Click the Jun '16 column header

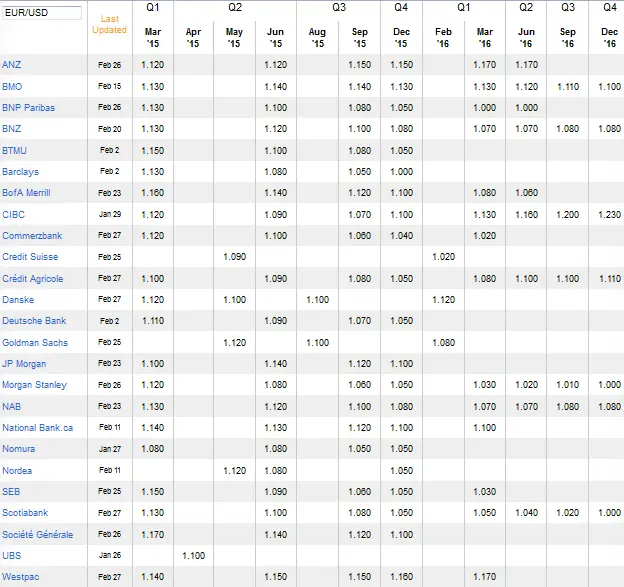pos(526,37)
